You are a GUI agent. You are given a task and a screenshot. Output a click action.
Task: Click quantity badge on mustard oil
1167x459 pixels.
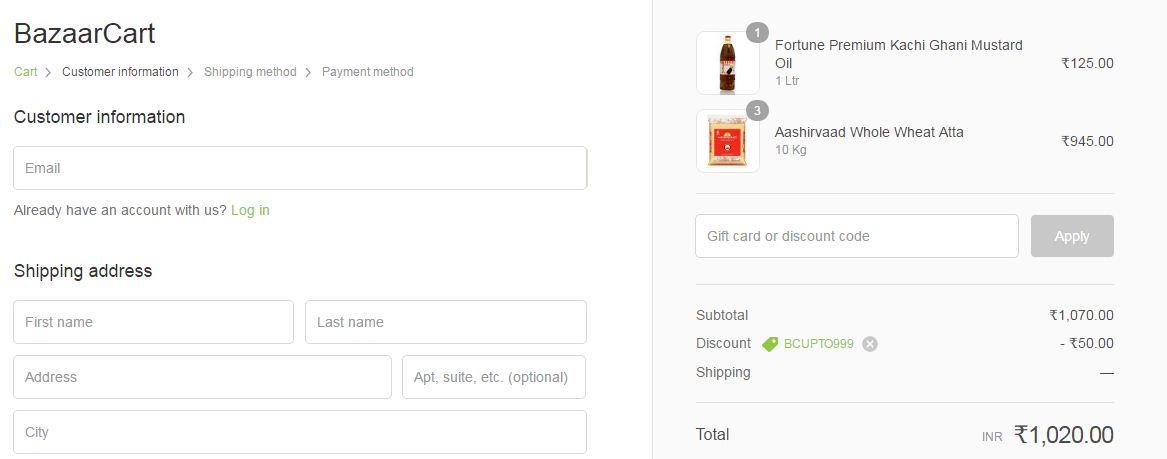click(757, 33)
